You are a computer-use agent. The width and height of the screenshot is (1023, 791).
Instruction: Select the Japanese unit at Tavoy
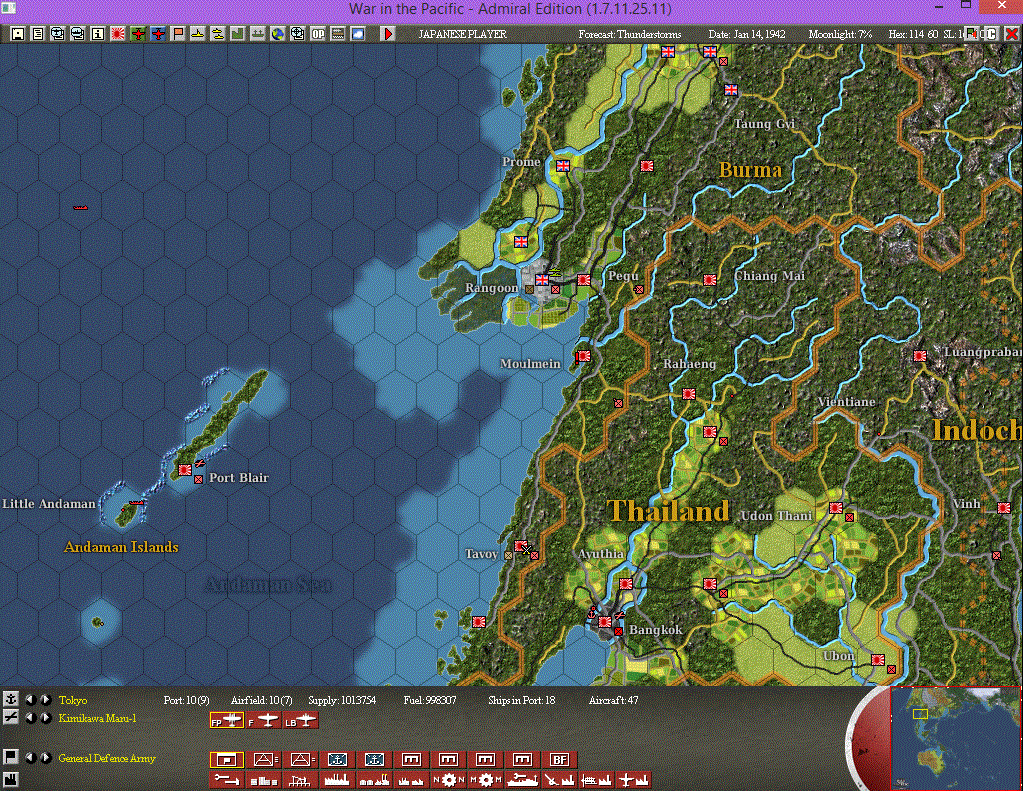coord(521,546)
